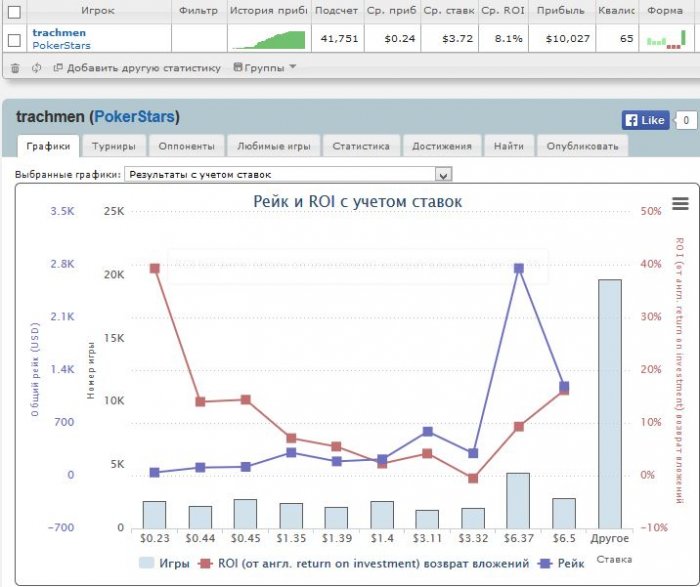Check the trachmen row checkbox
The image size is (700, 587).
tap(14, 40)
